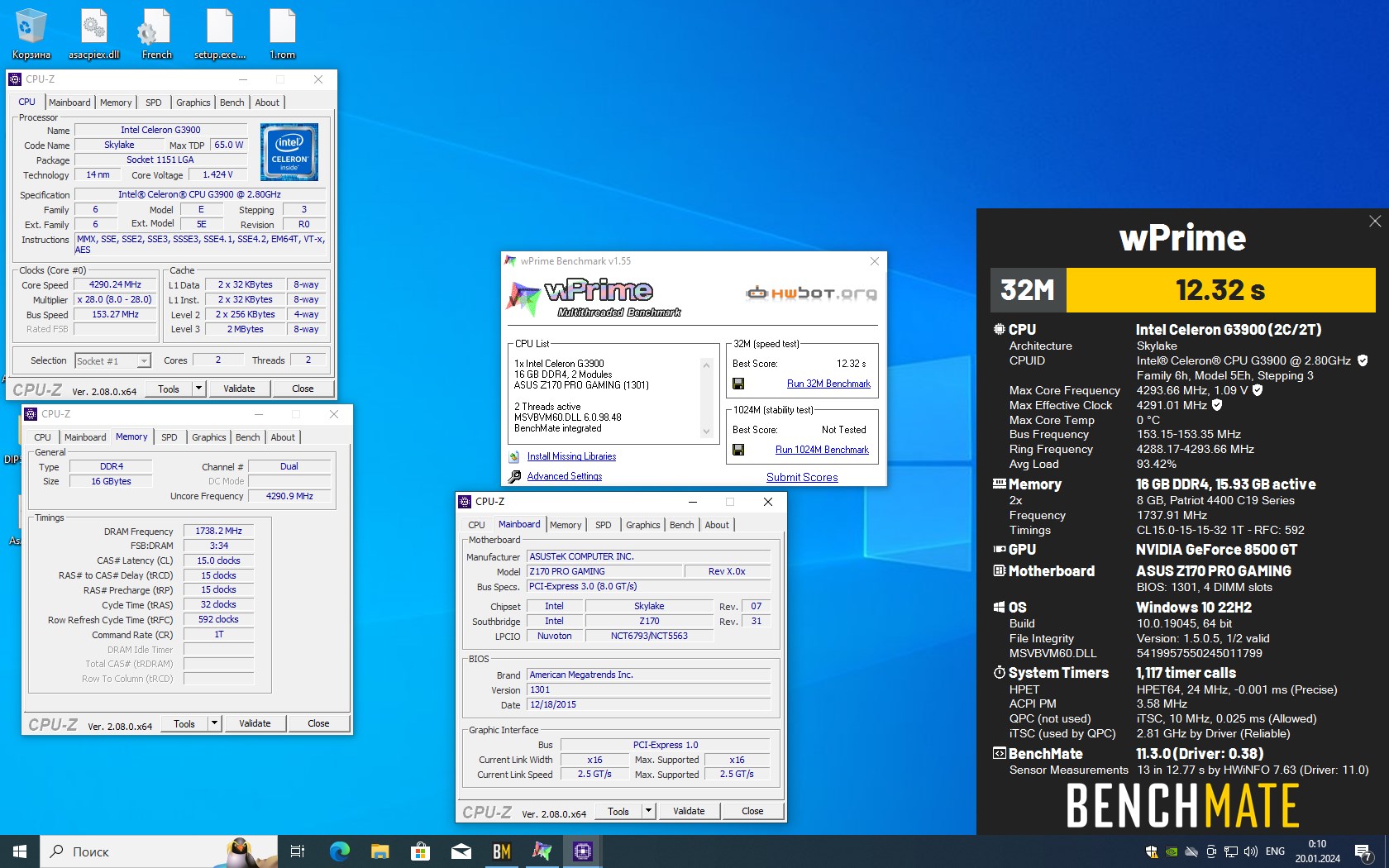1389x868 pixels.
Task: Click the Intel Celeron logo in CPU-Z
Action: 289,152
